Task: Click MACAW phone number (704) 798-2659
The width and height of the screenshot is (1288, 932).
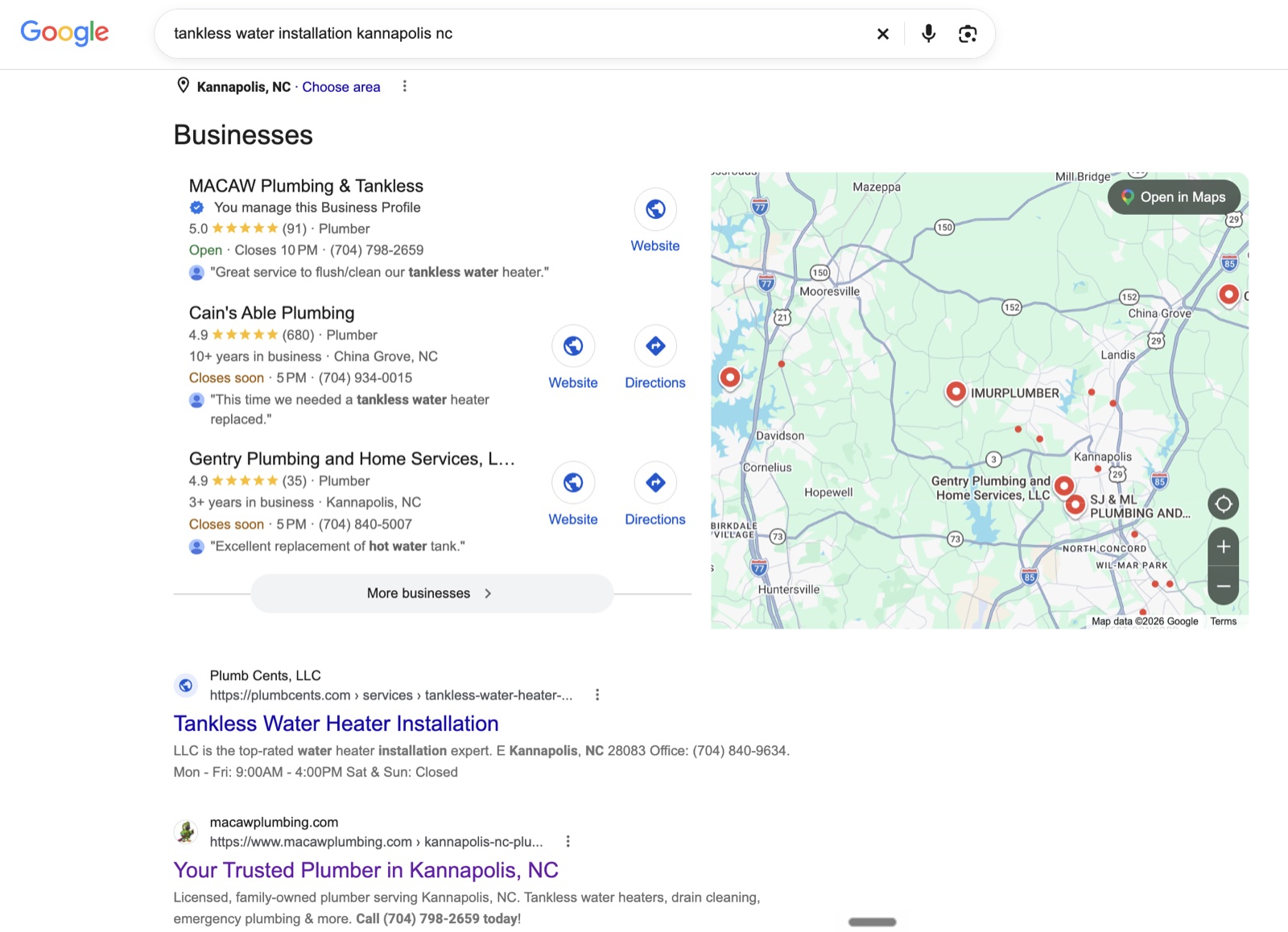Action: click(x=377, y=250)
